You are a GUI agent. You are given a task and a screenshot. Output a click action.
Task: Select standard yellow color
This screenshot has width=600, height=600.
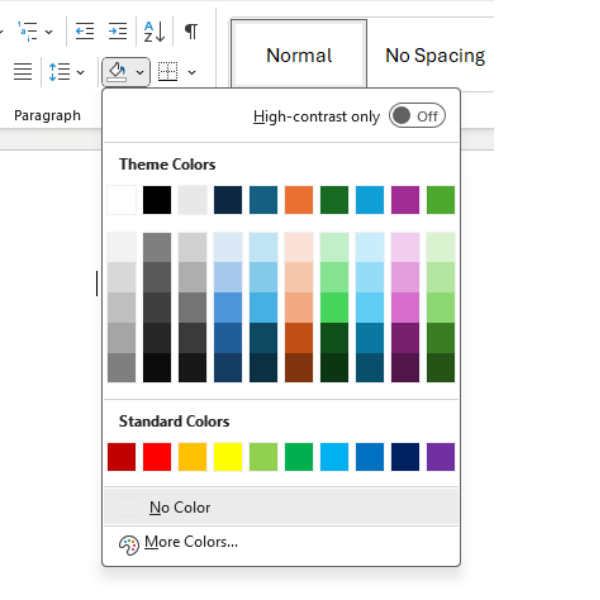(228, 457)
